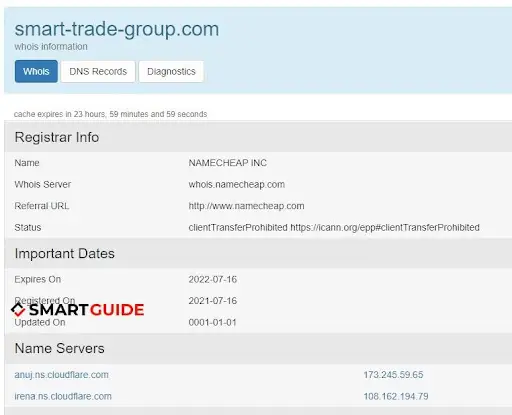Click the 2021-07-16 registration date

tap(213, 301)
